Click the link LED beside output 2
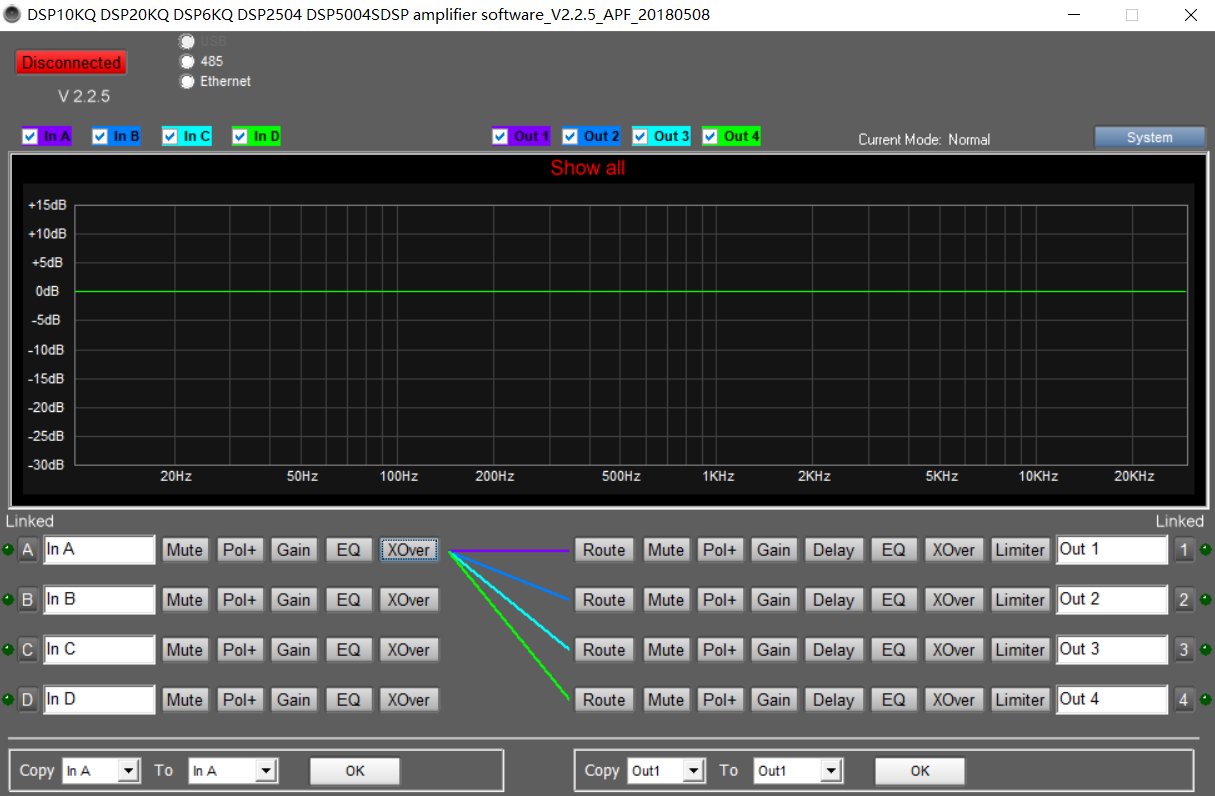The image size is (1215, 796). (x=1205, y=600)
